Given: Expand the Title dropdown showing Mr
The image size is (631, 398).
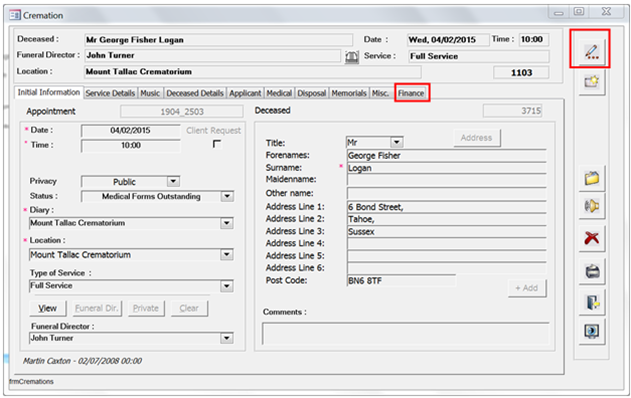Looking at the screenshot, I should 396,142.
